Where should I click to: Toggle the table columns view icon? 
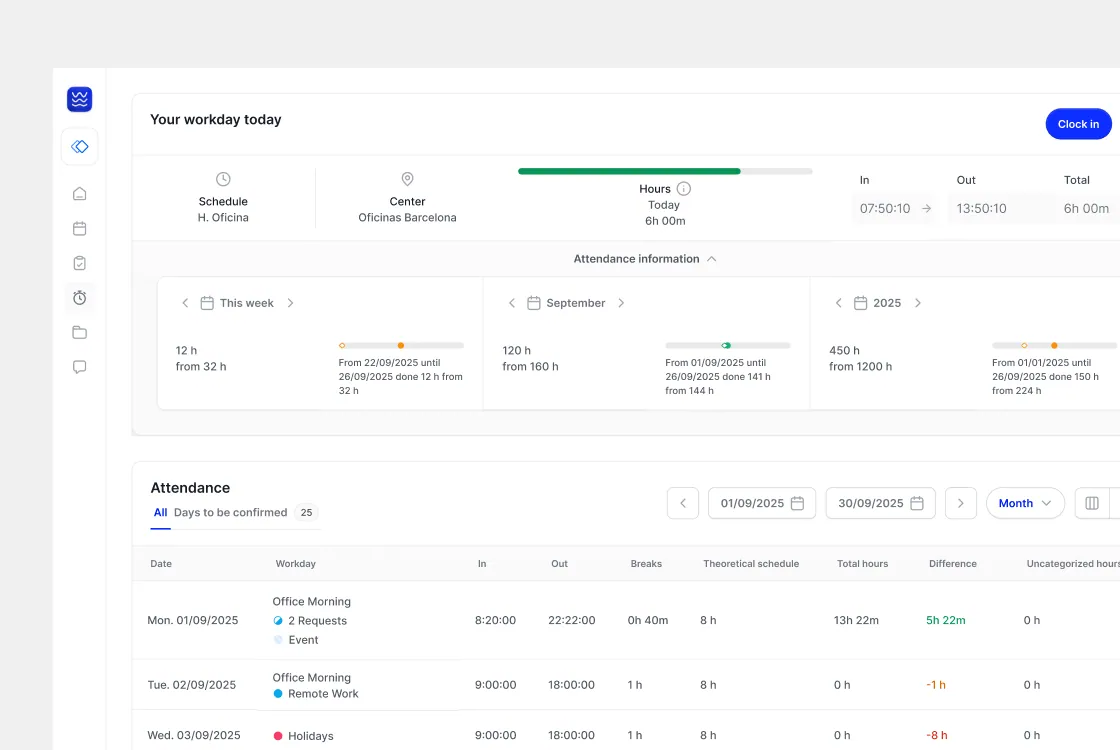pos(1091,503)
